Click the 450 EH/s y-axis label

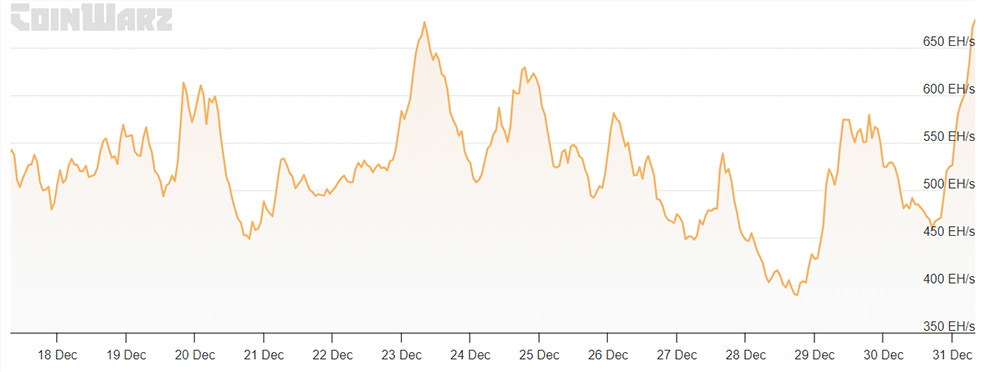click(x=949, y=232)
